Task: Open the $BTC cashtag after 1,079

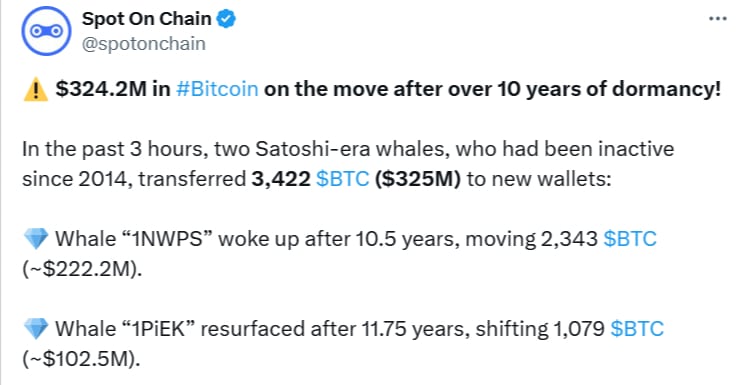Action: pyautogui.click(x=637, y=328)
